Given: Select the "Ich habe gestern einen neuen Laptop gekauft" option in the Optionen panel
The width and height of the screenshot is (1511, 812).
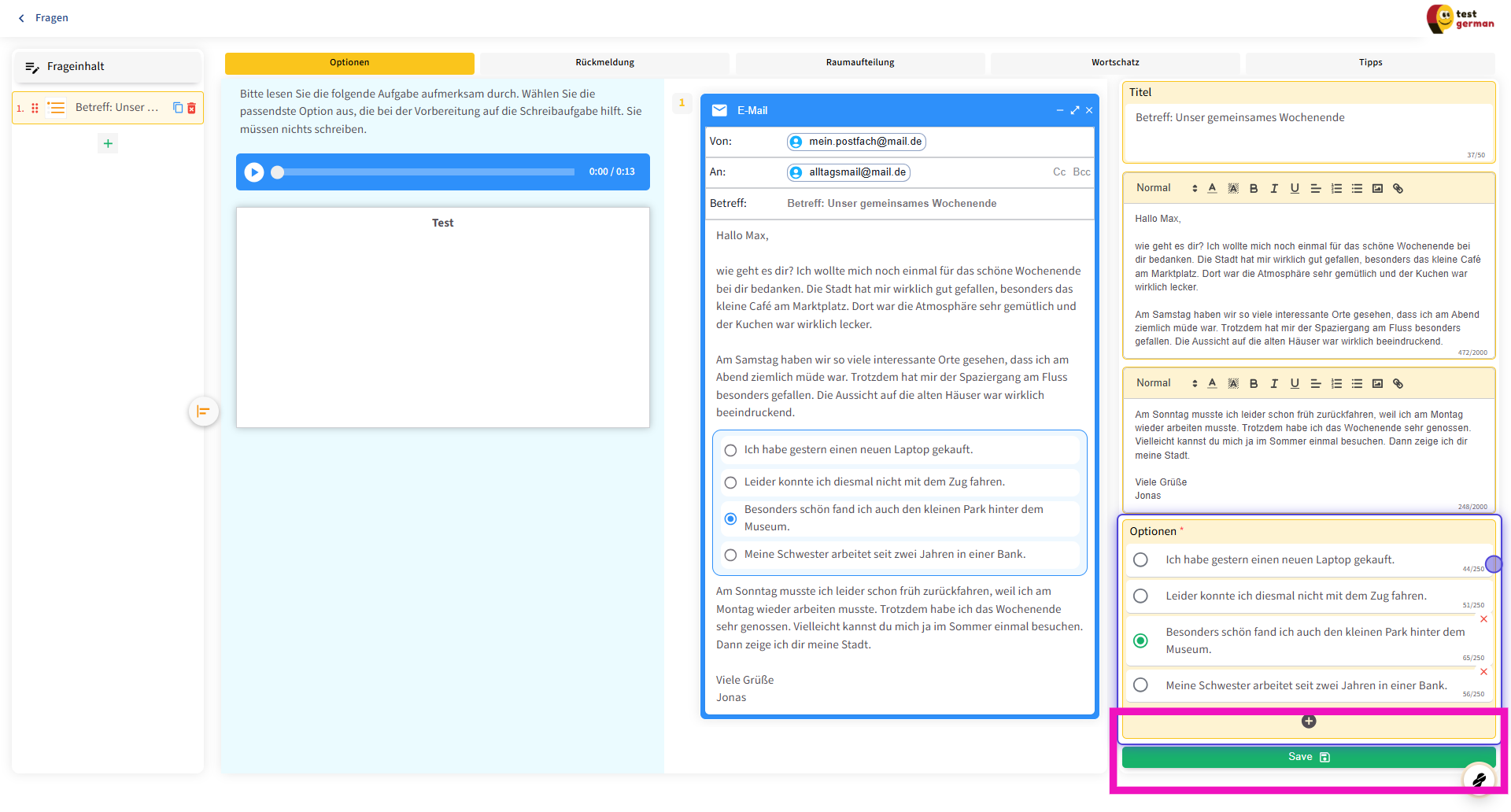Looking at the screenshot, I should (1140, 559).
